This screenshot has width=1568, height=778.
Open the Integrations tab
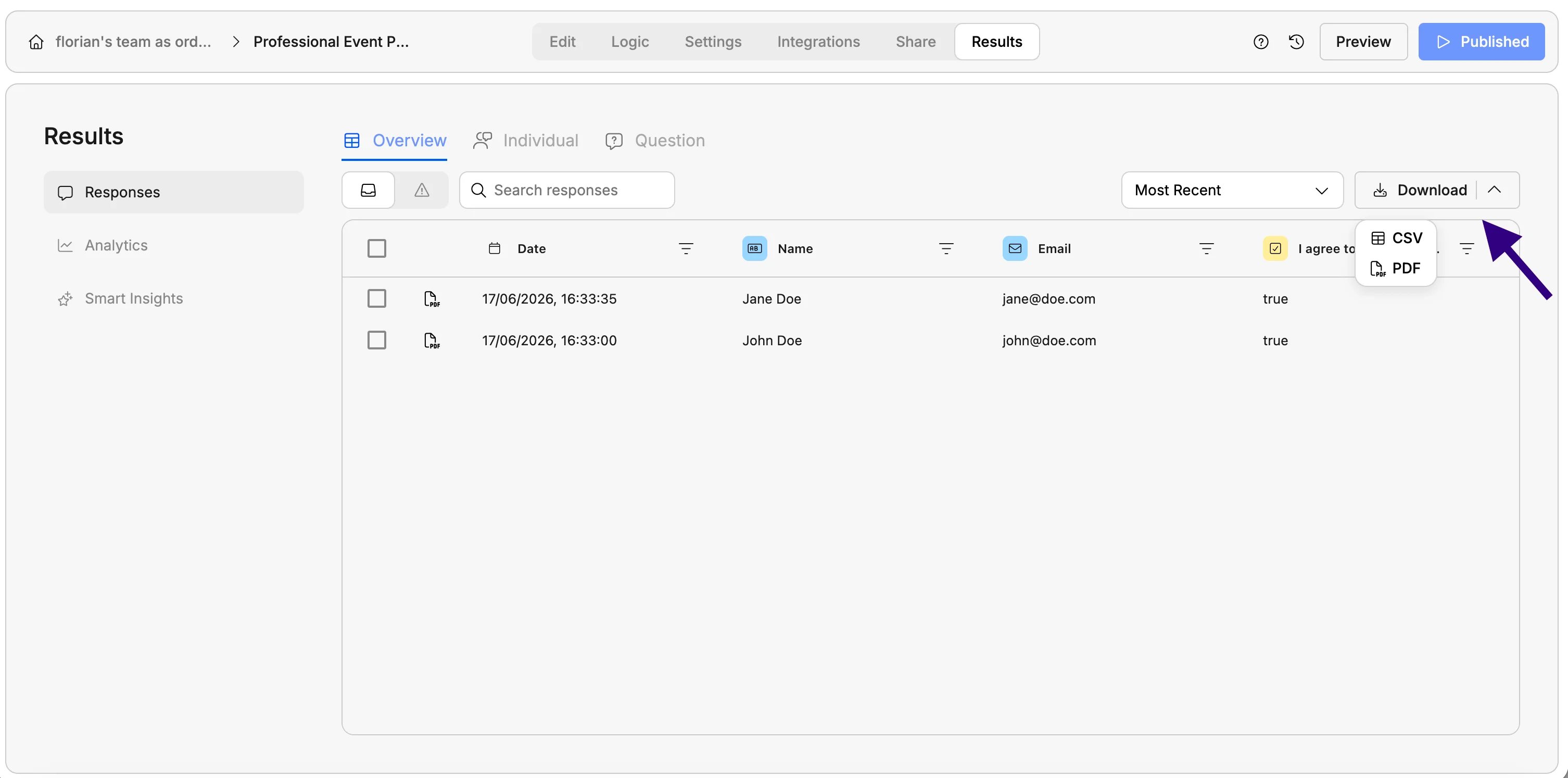click(818, 41)
